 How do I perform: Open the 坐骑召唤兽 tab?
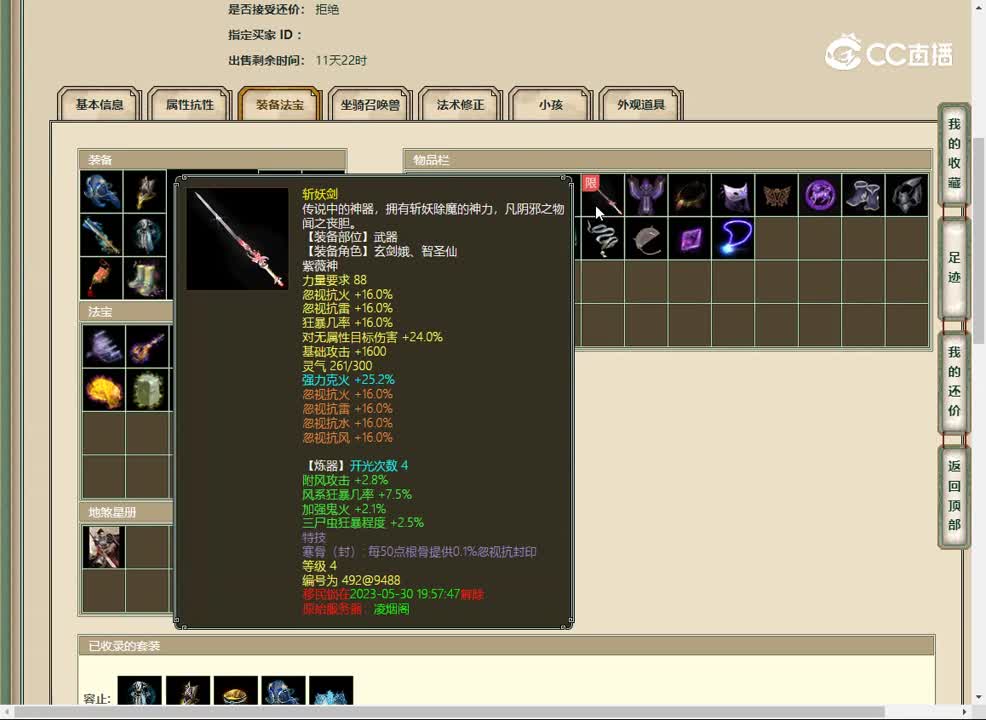(369, 103)
